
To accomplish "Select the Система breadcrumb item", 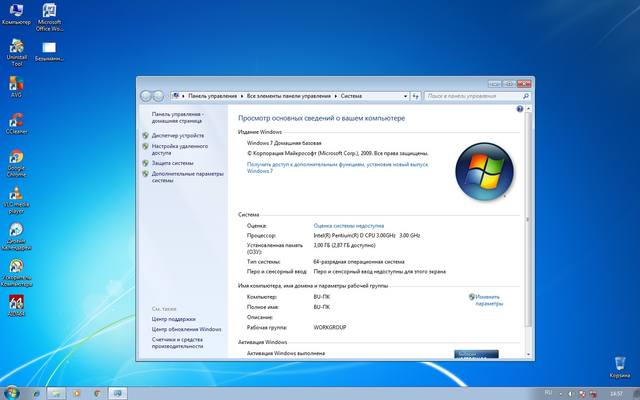I will coord(351,96).
